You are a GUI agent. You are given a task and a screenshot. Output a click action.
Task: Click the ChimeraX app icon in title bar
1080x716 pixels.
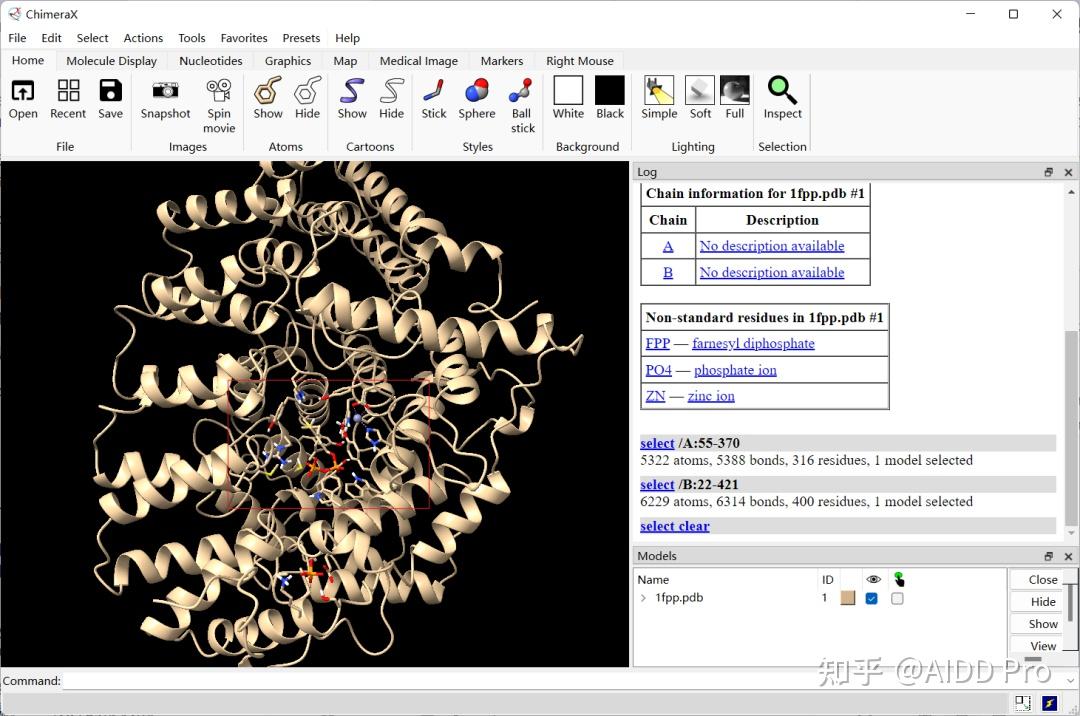click(x=14, y=14)
